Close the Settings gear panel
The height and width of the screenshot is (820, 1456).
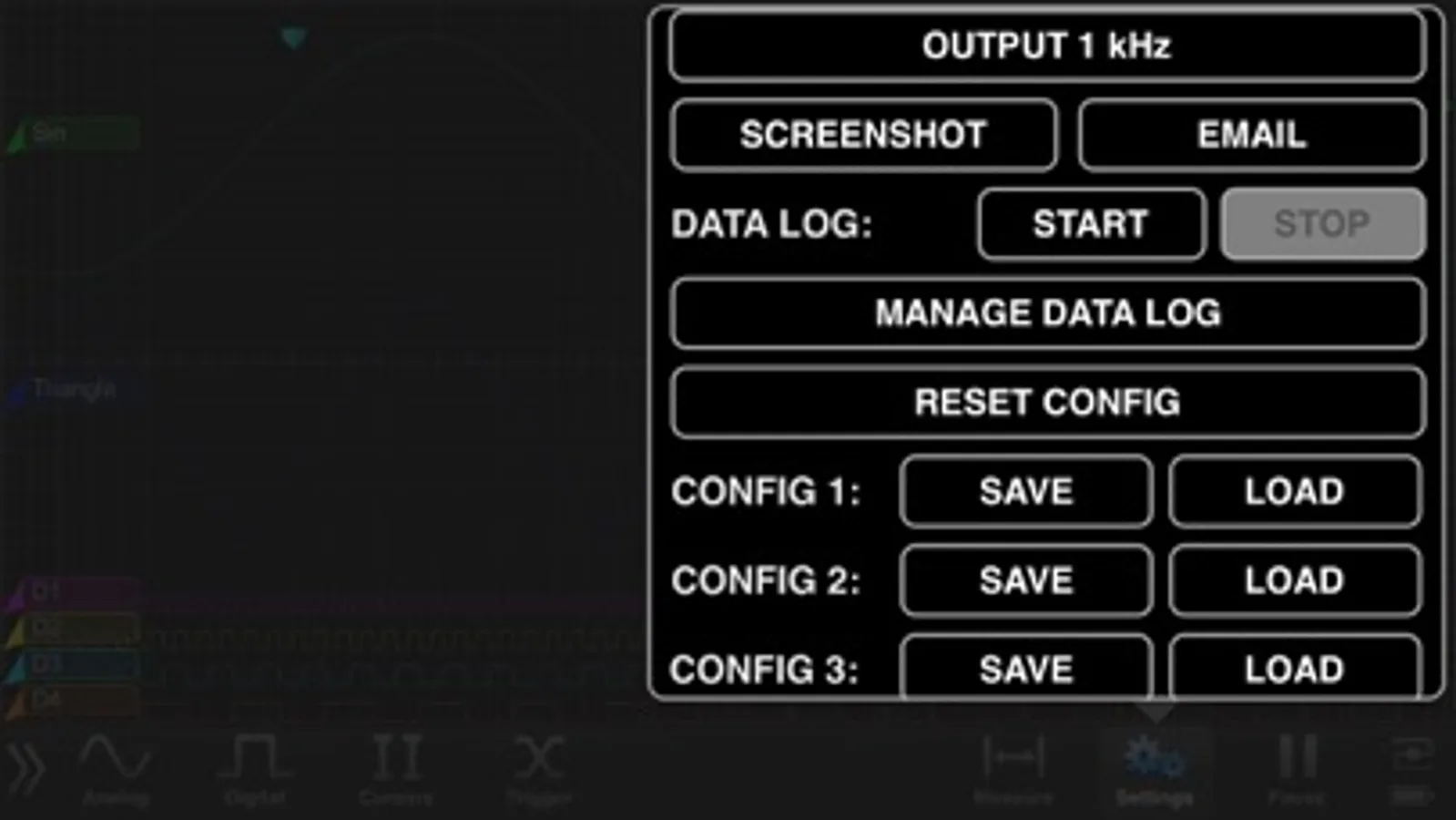click(1155, 768)
